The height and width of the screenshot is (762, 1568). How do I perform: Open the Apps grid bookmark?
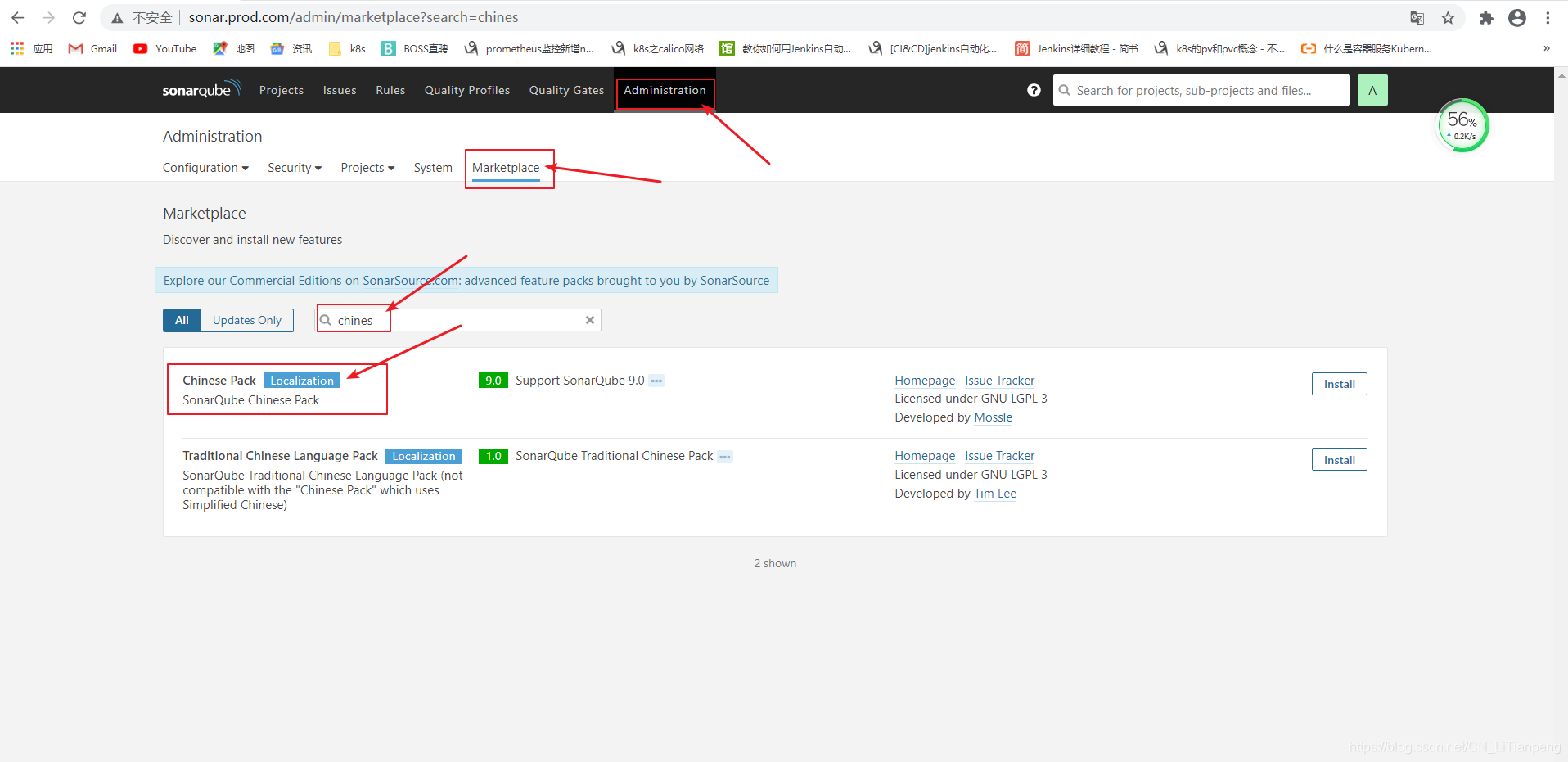31,48
